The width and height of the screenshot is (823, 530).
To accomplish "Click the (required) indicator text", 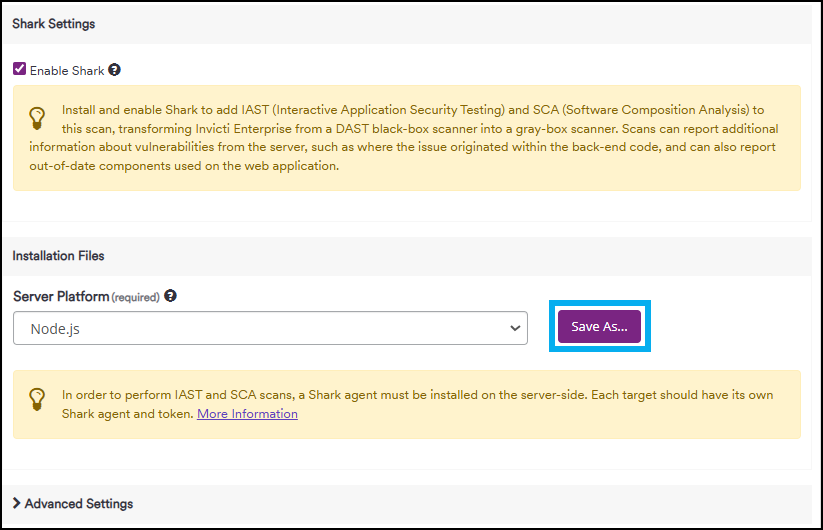I will 135,297.
